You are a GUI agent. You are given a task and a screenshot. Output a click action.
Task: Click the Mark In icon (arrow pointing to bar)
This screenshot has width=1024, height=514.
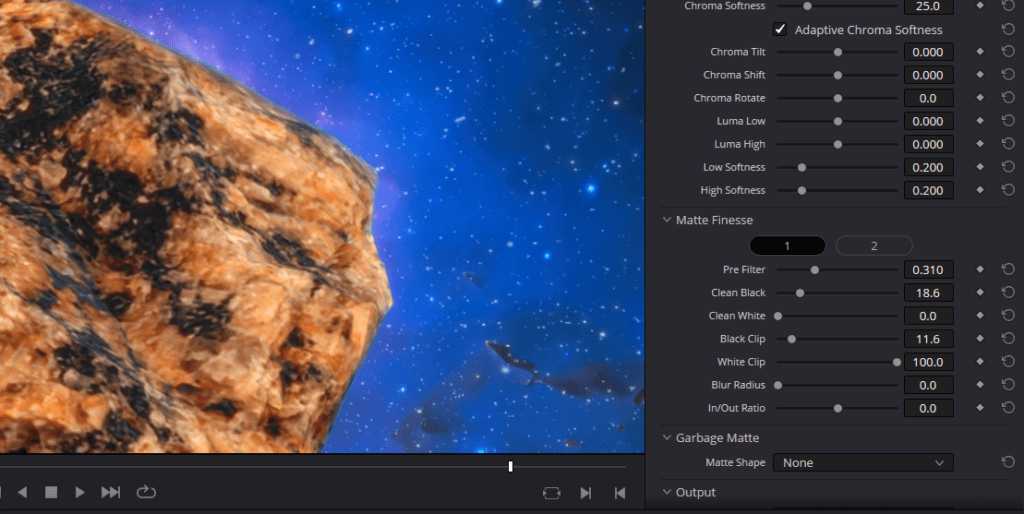click(x=586, y=493)
